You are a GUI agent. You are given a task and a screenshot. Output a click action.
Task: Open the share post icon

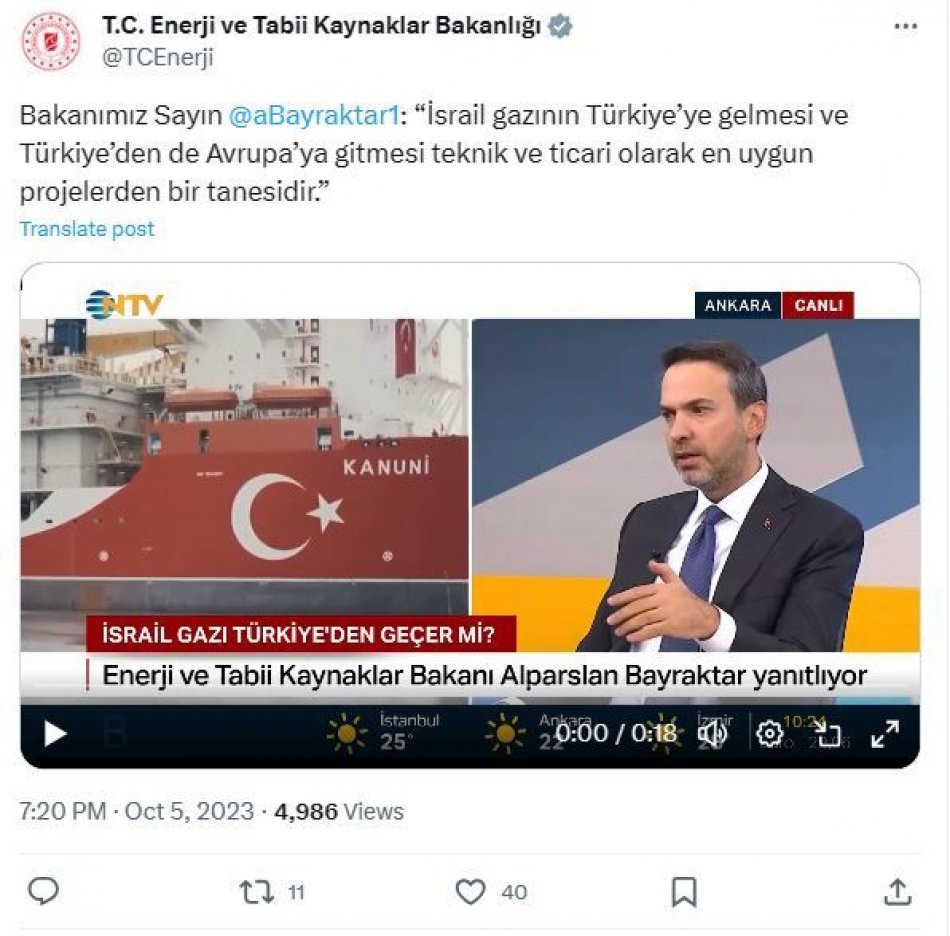pyautogui.click(x=898, y=892)
